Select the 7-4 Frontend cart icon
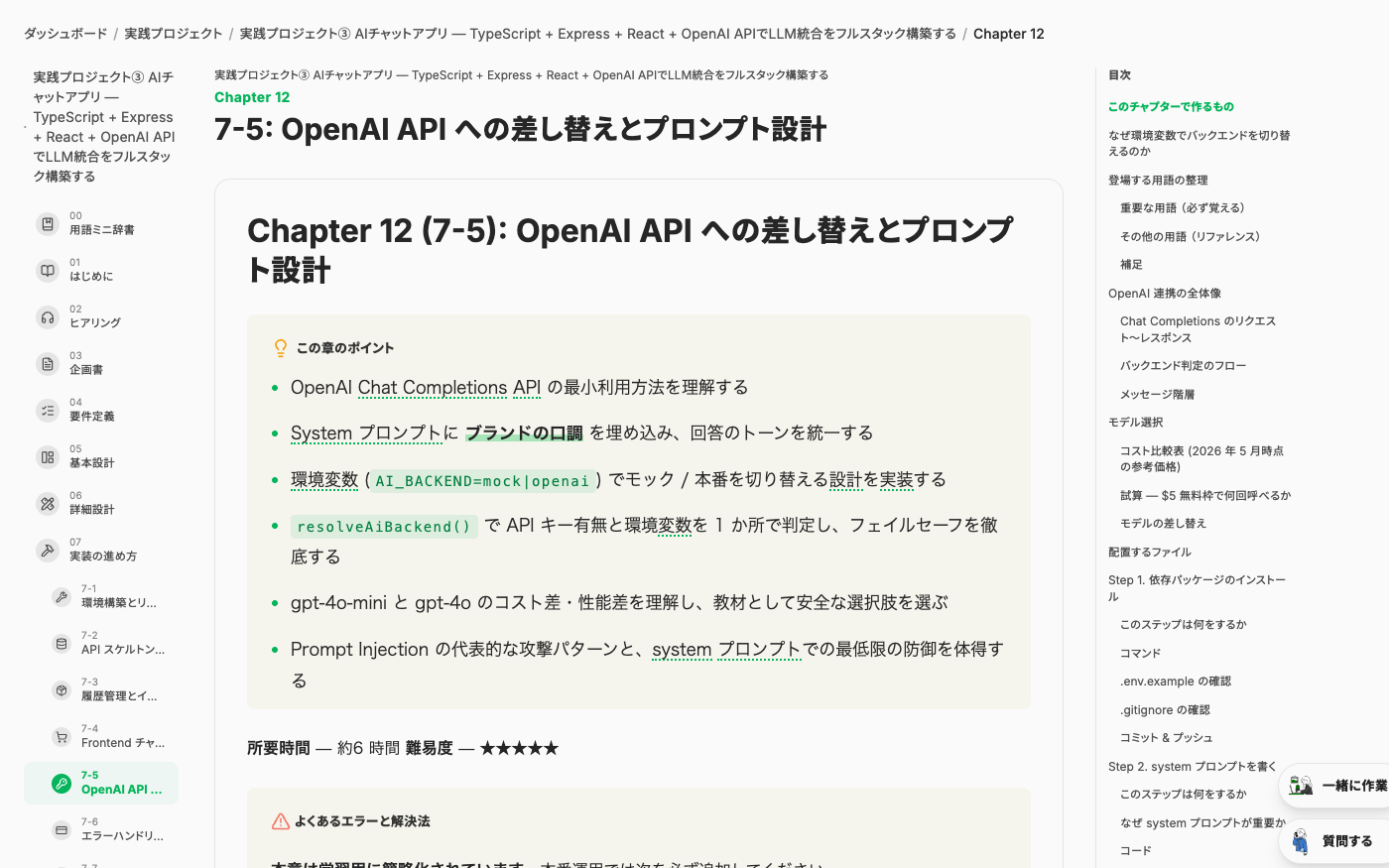 (x=62, y=736)
